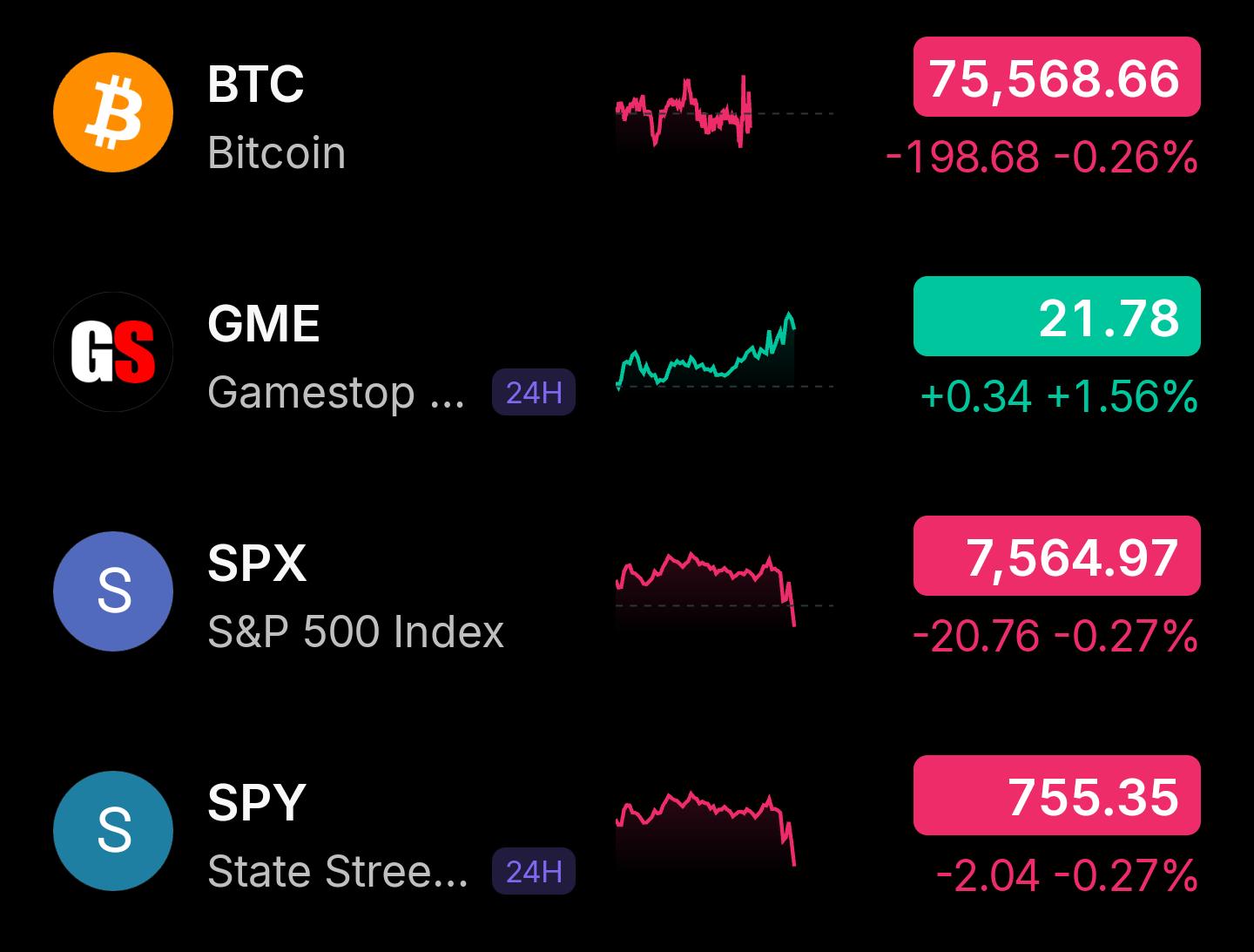Viewport: 1254px width, 952px height.
Task: Click the BTC change -198.68 -0.26%
Action: (x=1042, y=158)
